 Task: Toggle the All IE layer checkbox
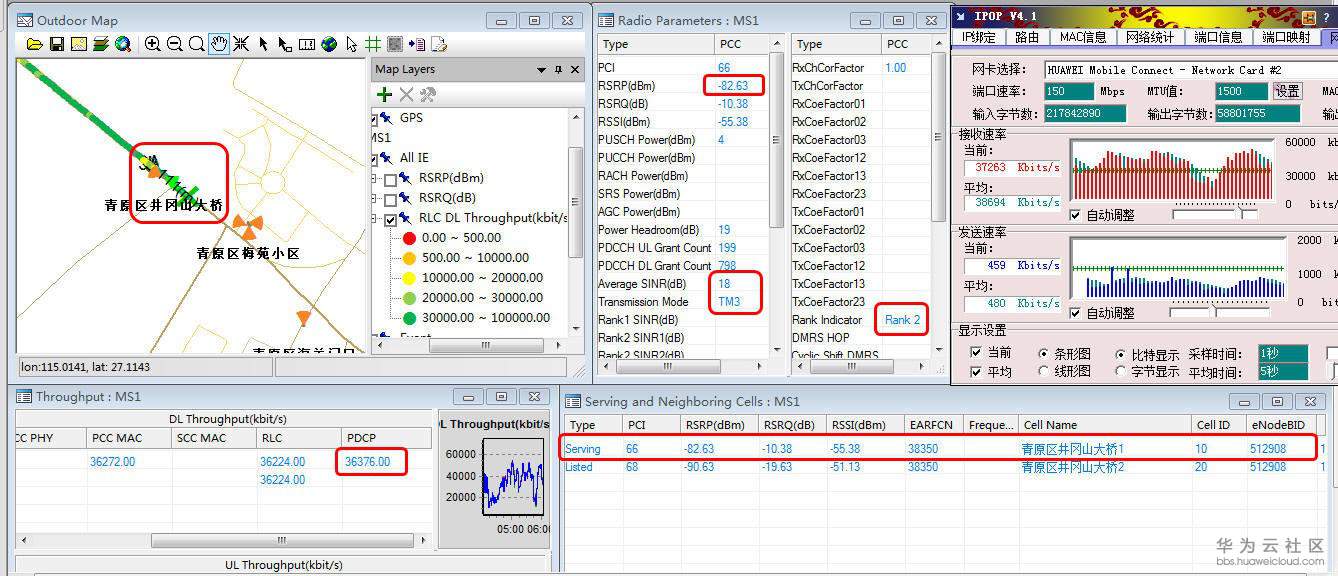374,158
